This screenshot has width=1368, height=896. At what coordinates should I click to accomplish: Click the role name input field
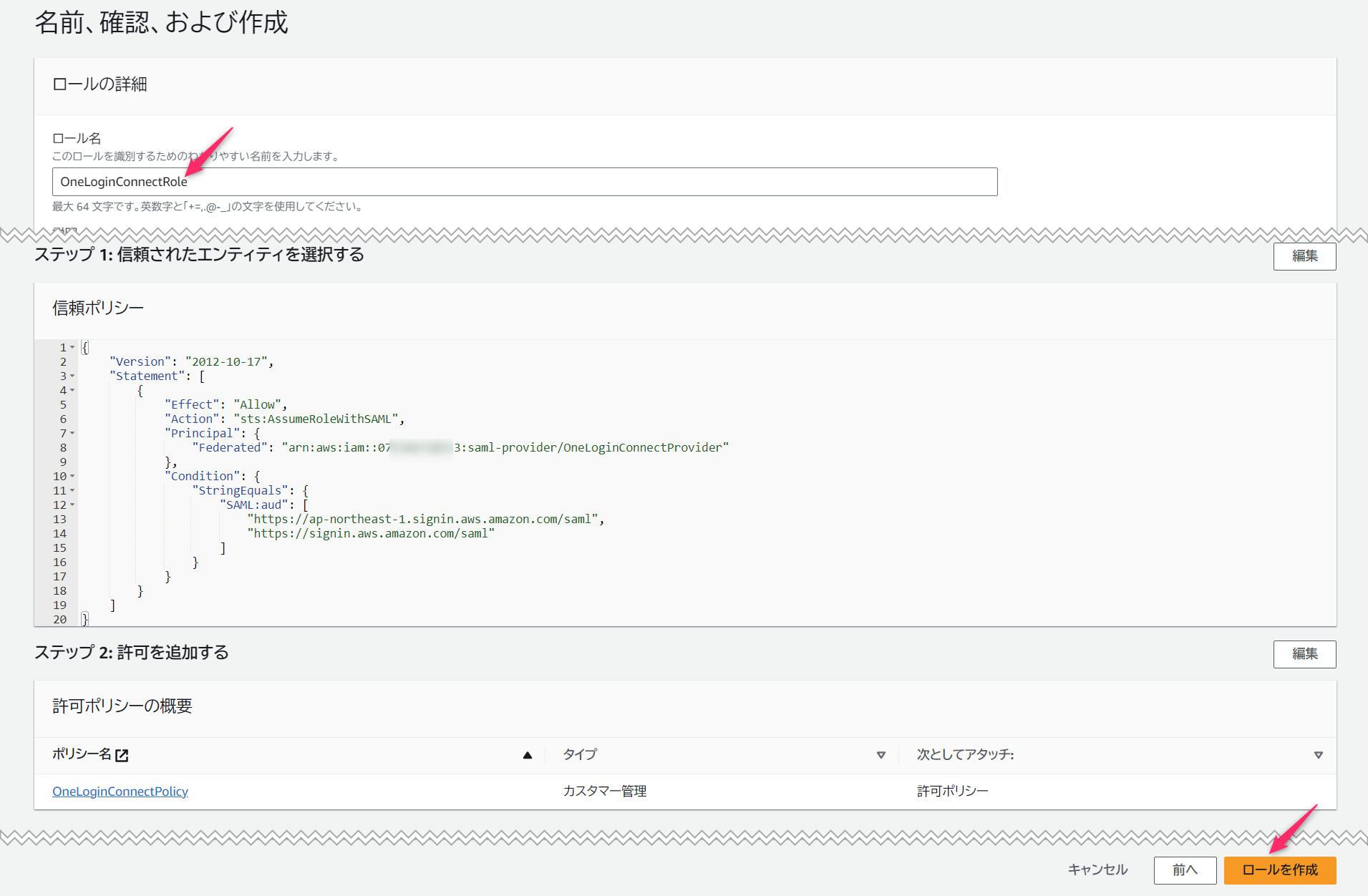click(x=525, y=182)
